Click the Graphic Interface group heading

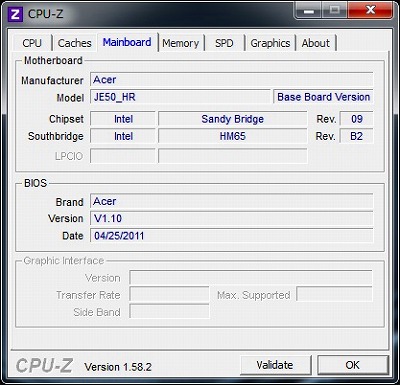point(64,261)
